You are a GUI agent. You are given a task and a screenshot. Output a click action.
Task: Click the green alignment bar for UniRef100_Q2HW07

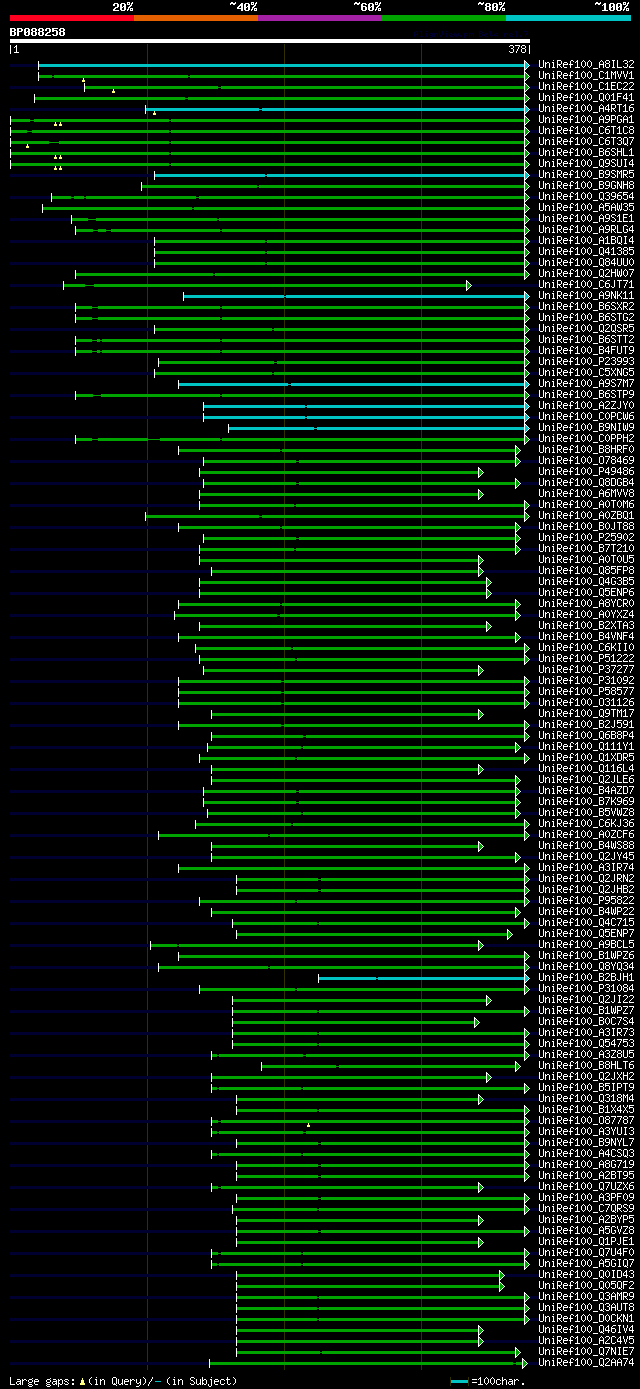pyautogui.click(x=301, y=273)
